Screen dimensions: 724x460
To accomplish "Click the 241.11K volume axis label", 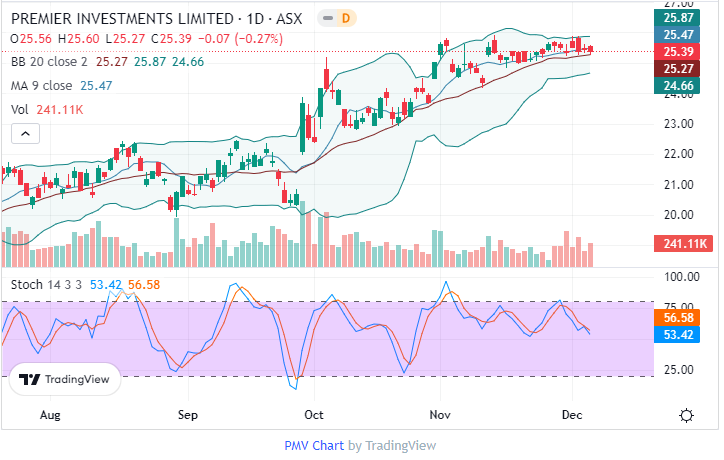I will (679, 243).
